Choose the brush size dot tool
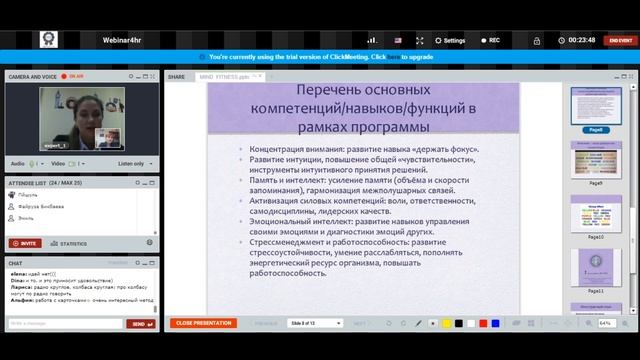The width and height of the screenshot is (640, 360). pyautogui.click(x=433, y=323)
